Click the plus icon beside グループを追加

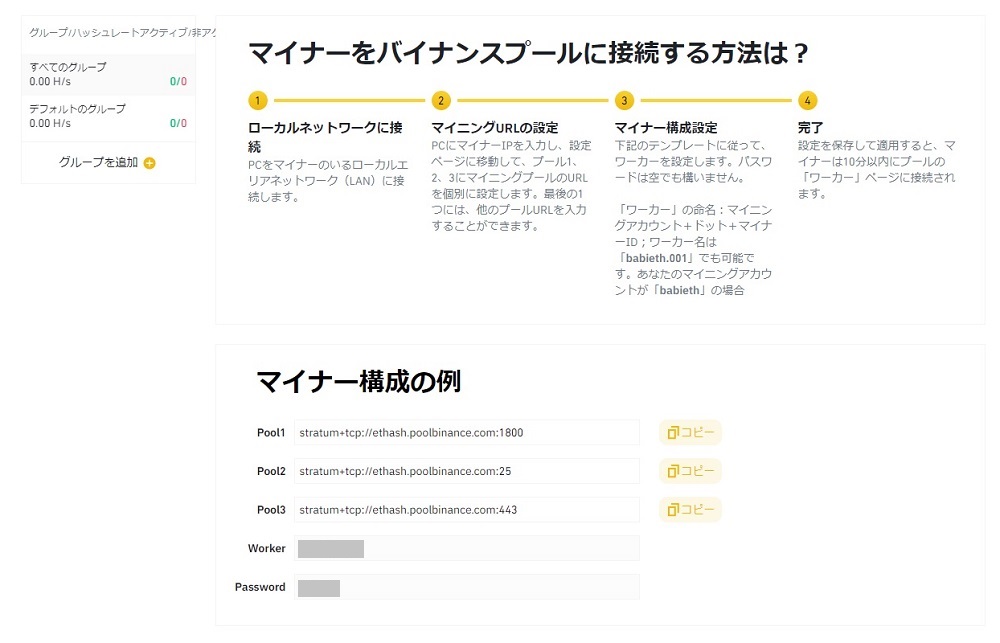150,163
